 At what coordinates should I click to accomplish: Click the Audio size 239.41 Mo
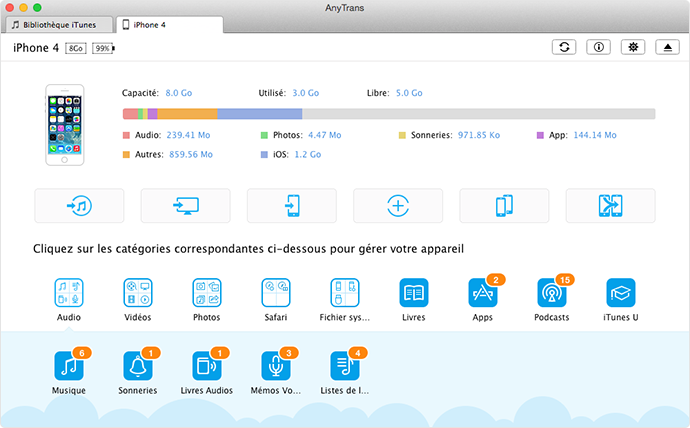coord(188,135)
